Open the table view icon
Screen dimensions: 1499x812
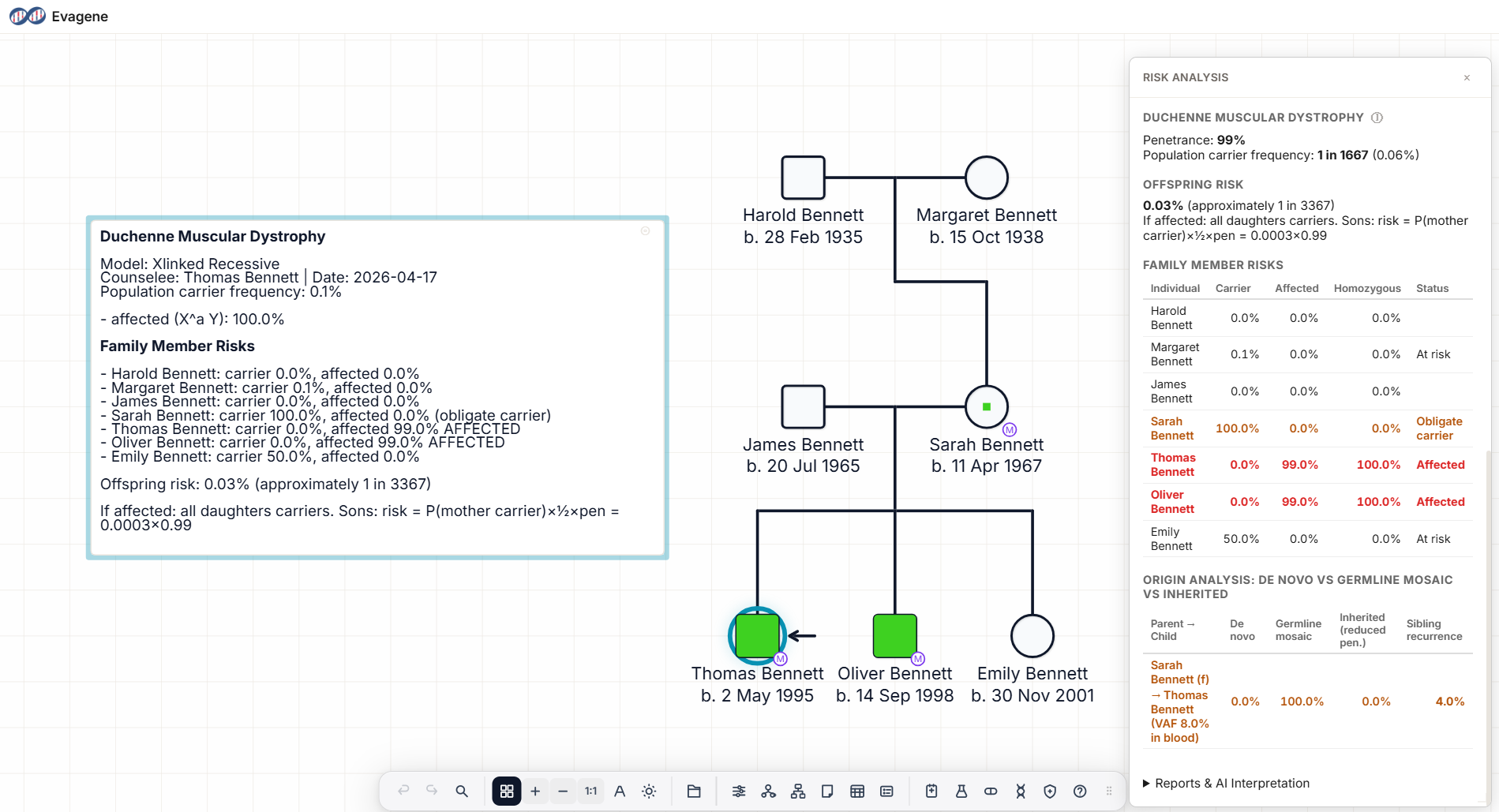tap(857, 791)
